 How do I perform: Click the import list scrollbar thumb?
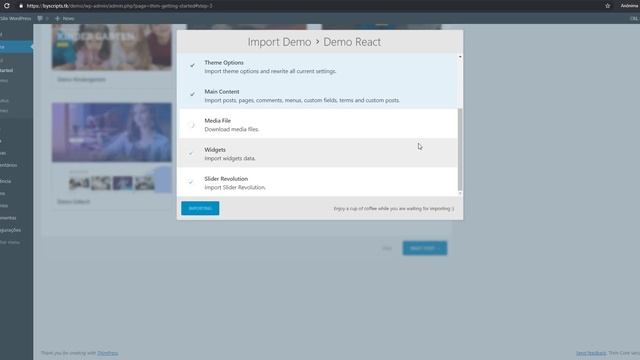tap(460, 149)
